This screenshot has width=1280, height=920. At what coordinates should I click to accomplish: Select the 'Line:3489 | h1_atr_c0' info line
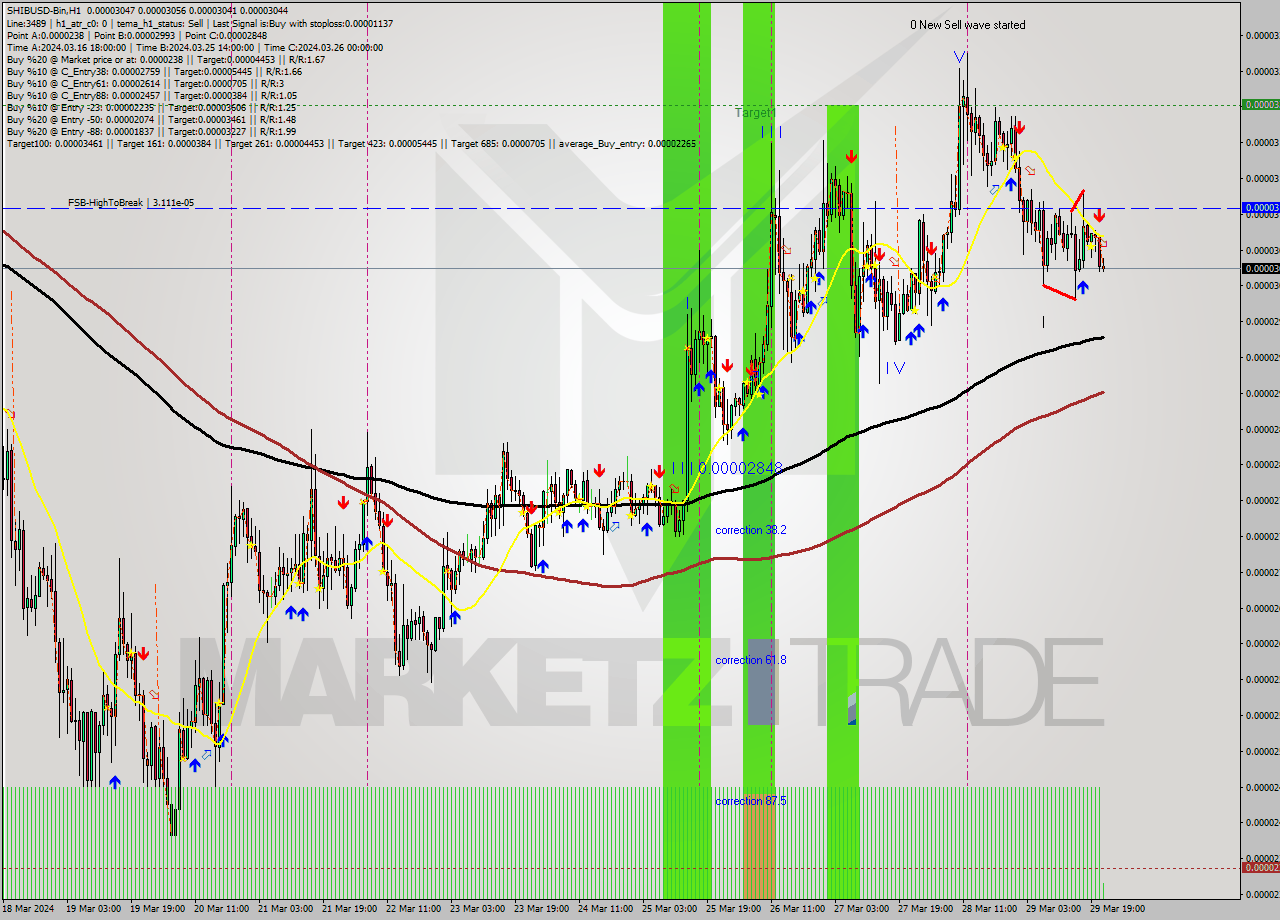point(199,23)
